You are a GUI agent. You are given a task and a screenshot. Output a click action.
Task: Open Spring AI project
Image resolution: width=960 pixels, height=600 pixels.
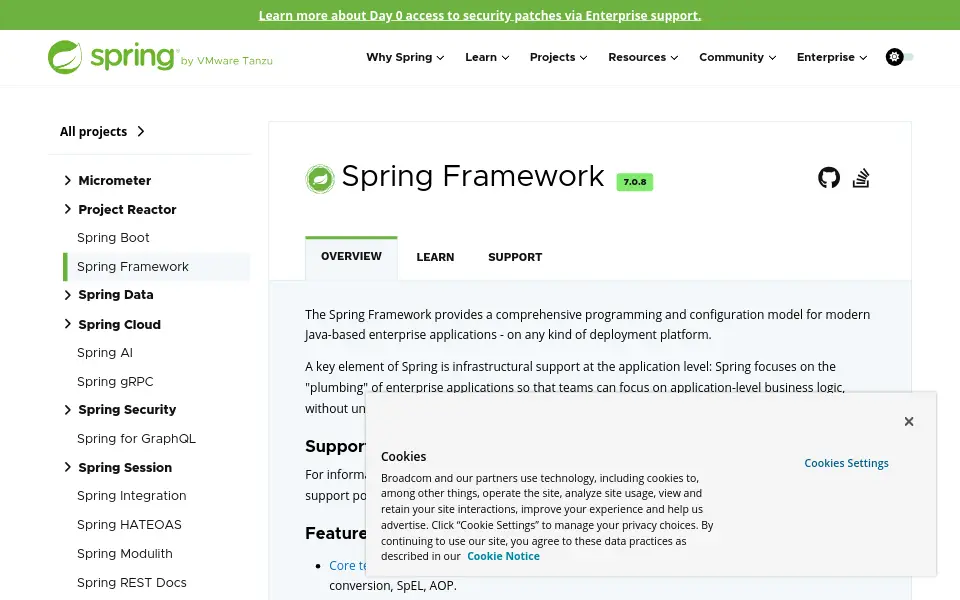[105, 353]
